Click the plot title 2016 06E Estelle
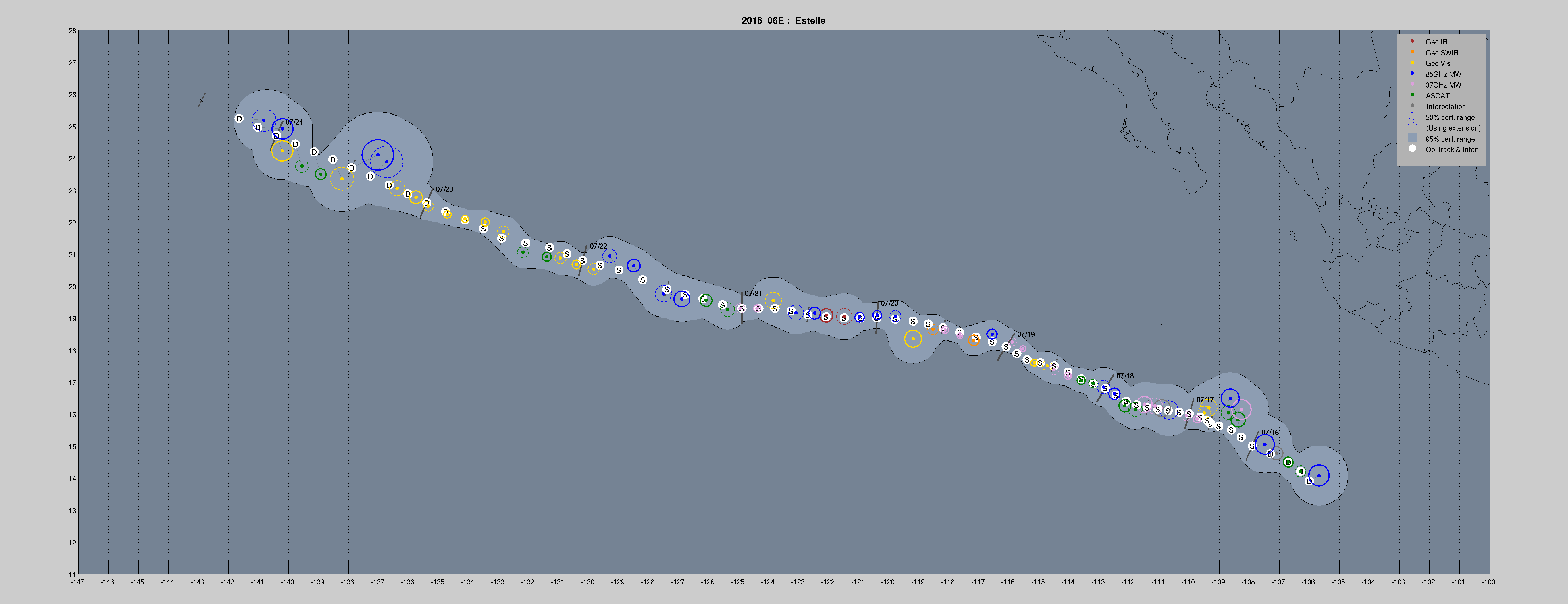 (783, 20)
